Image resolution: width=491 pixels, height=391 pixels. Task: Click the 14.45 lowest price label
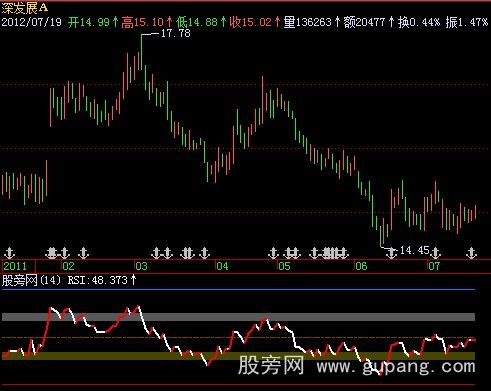coord(414,250)
